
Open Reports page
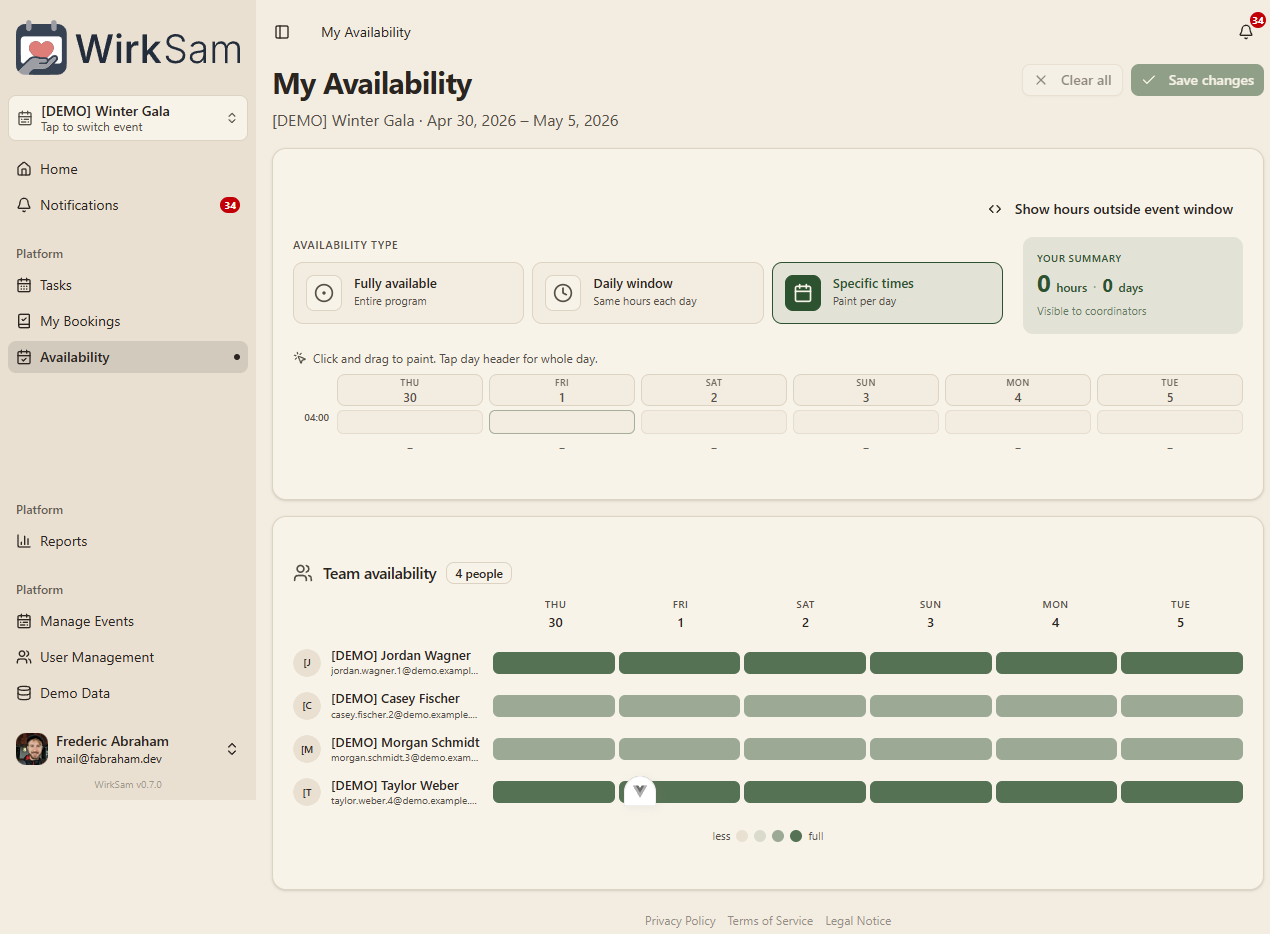(128, 541)
